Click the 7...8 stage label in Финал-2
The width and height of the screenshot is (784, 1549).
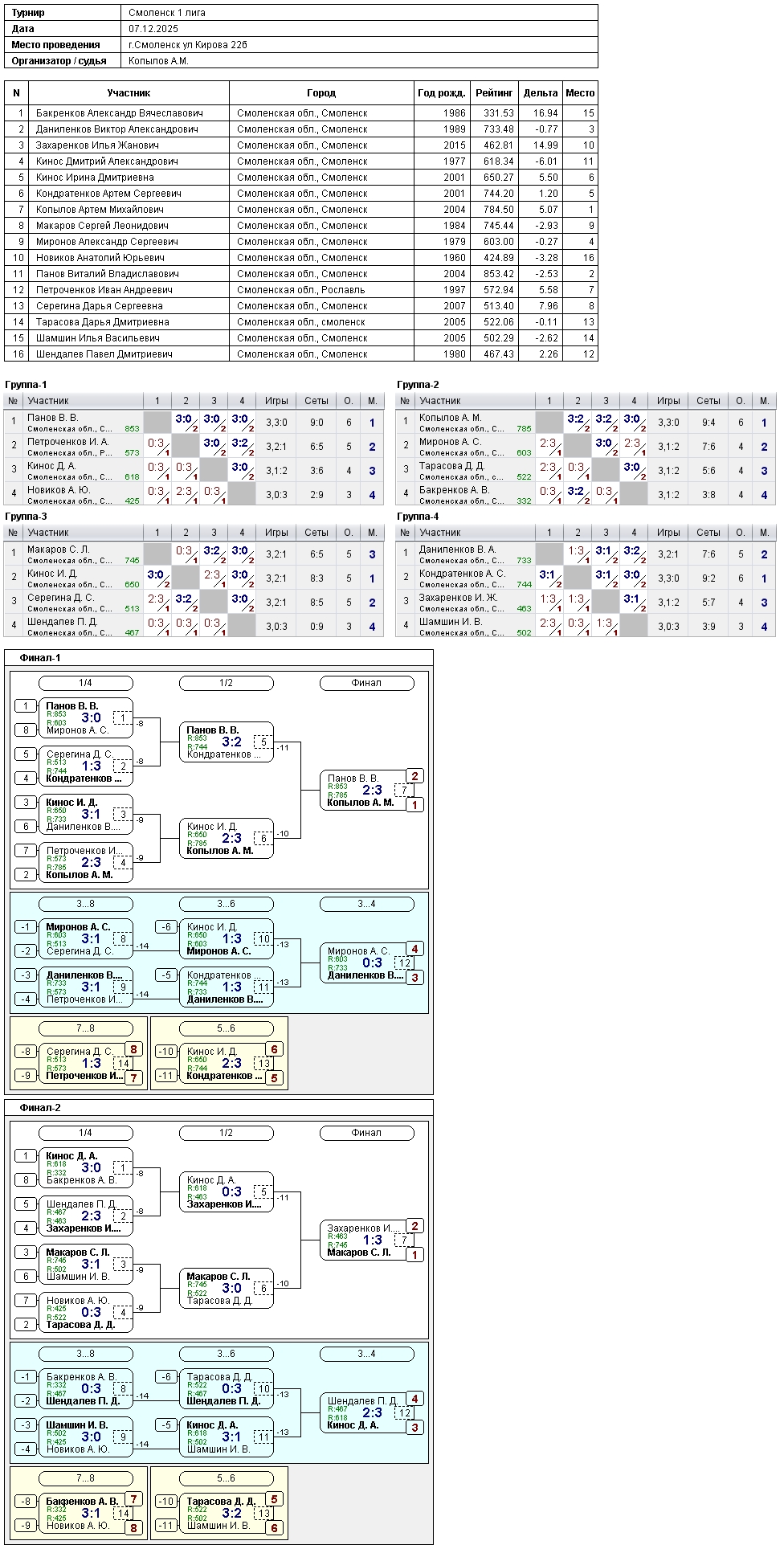(x=85, y=1478)
